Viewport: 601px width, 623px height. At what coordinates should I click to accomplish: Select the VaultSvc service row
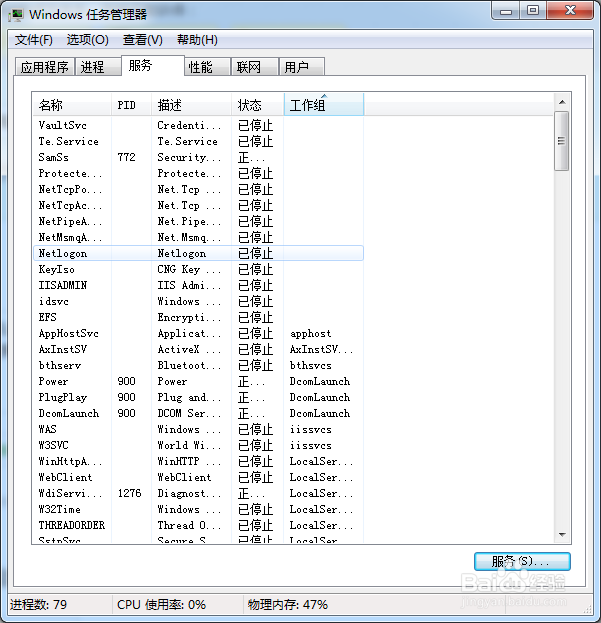point(199,126)
